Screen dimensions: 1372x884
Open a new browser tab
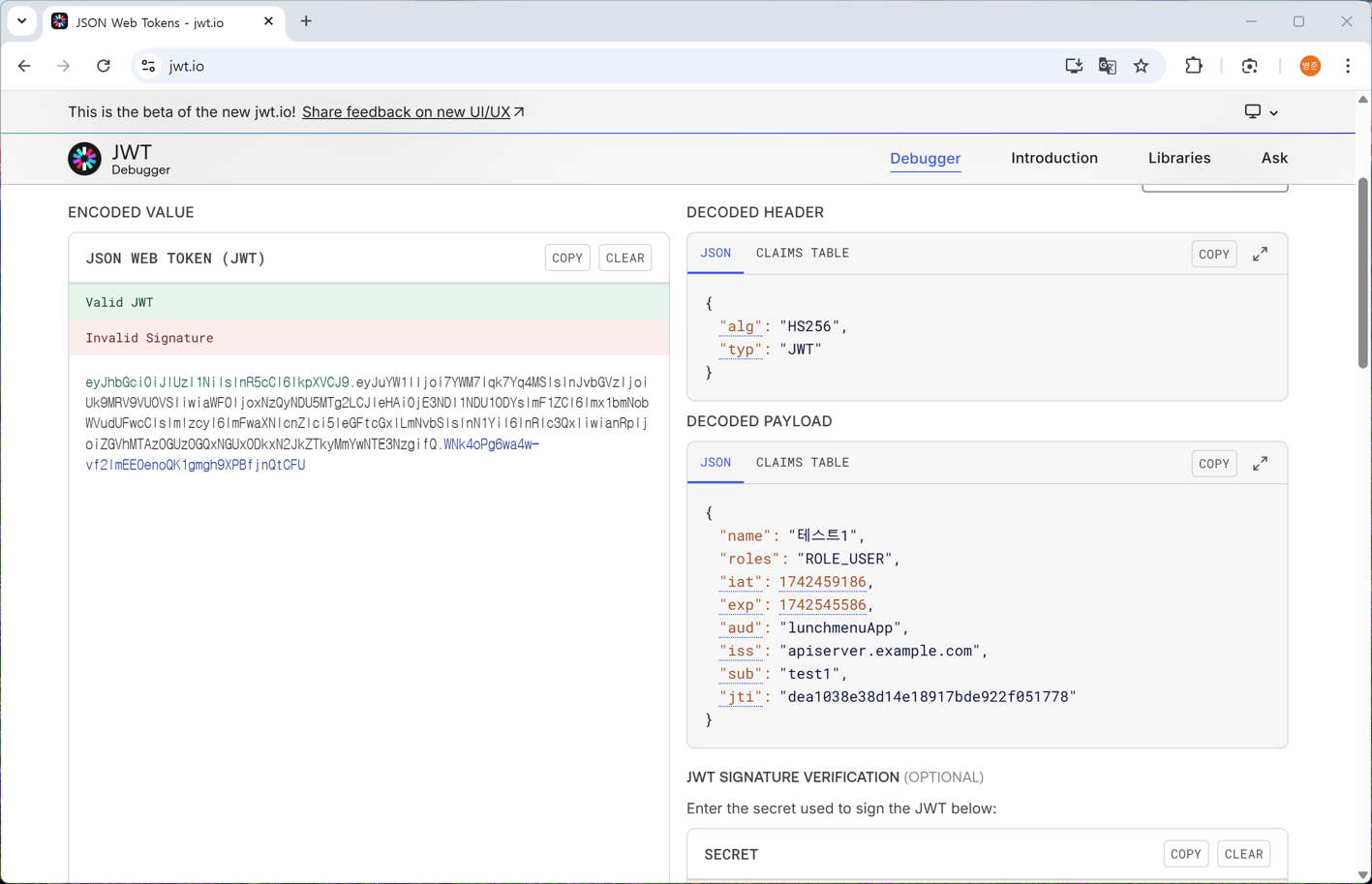306,21
